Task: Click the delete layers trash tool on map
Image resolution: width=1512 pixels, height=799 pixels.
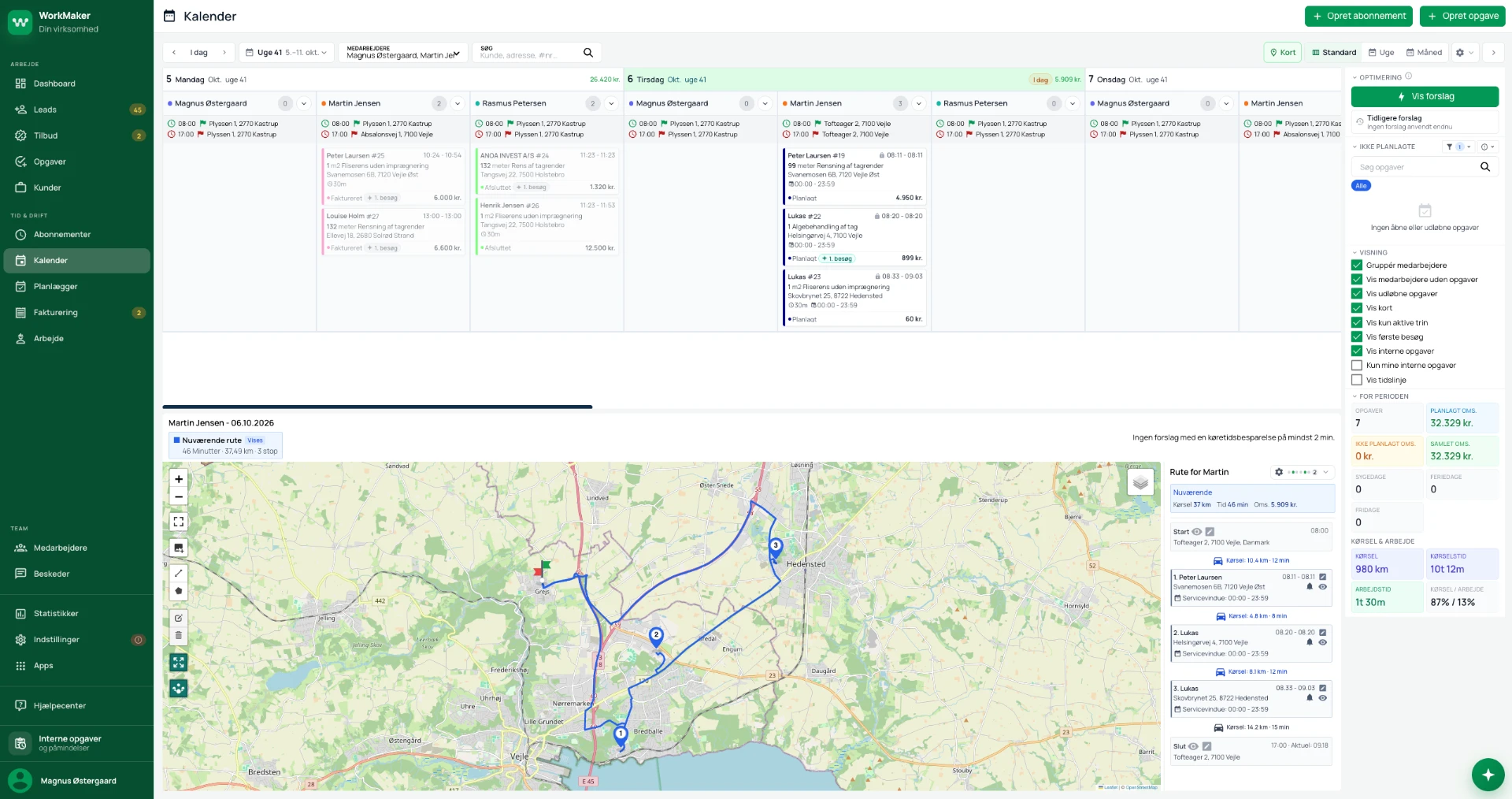Action: 179,635
